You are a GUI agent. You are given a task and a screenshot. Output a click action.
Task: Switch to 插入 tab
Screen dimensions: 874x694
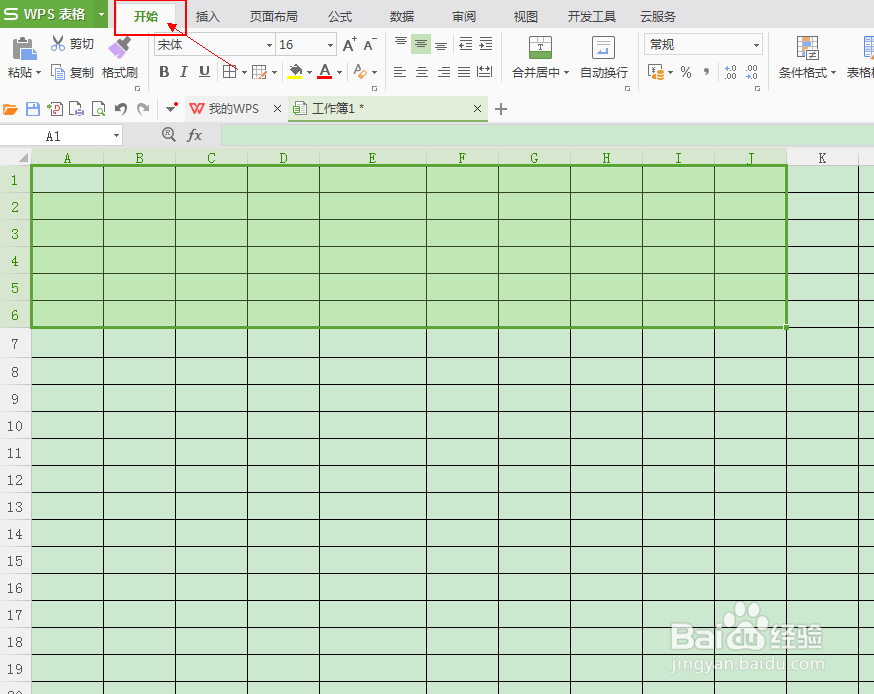tap(208, 17)
